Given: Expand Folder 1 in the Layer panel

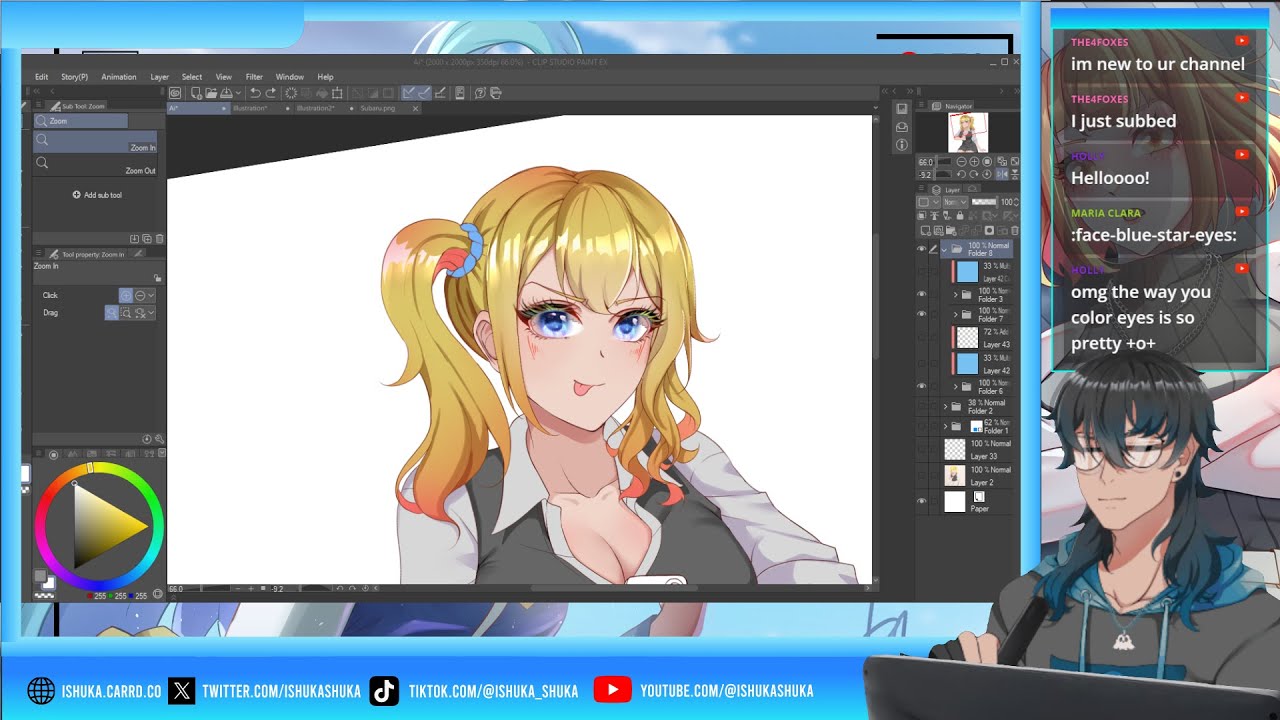Looking at the screenshot, I should 945,426.
